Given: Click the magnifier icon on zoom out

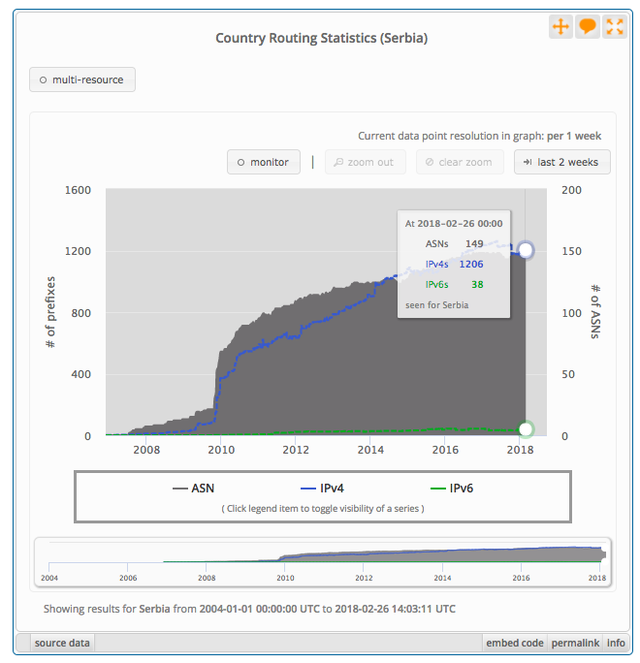Looking at the screenshot, I should pos(338,162).
